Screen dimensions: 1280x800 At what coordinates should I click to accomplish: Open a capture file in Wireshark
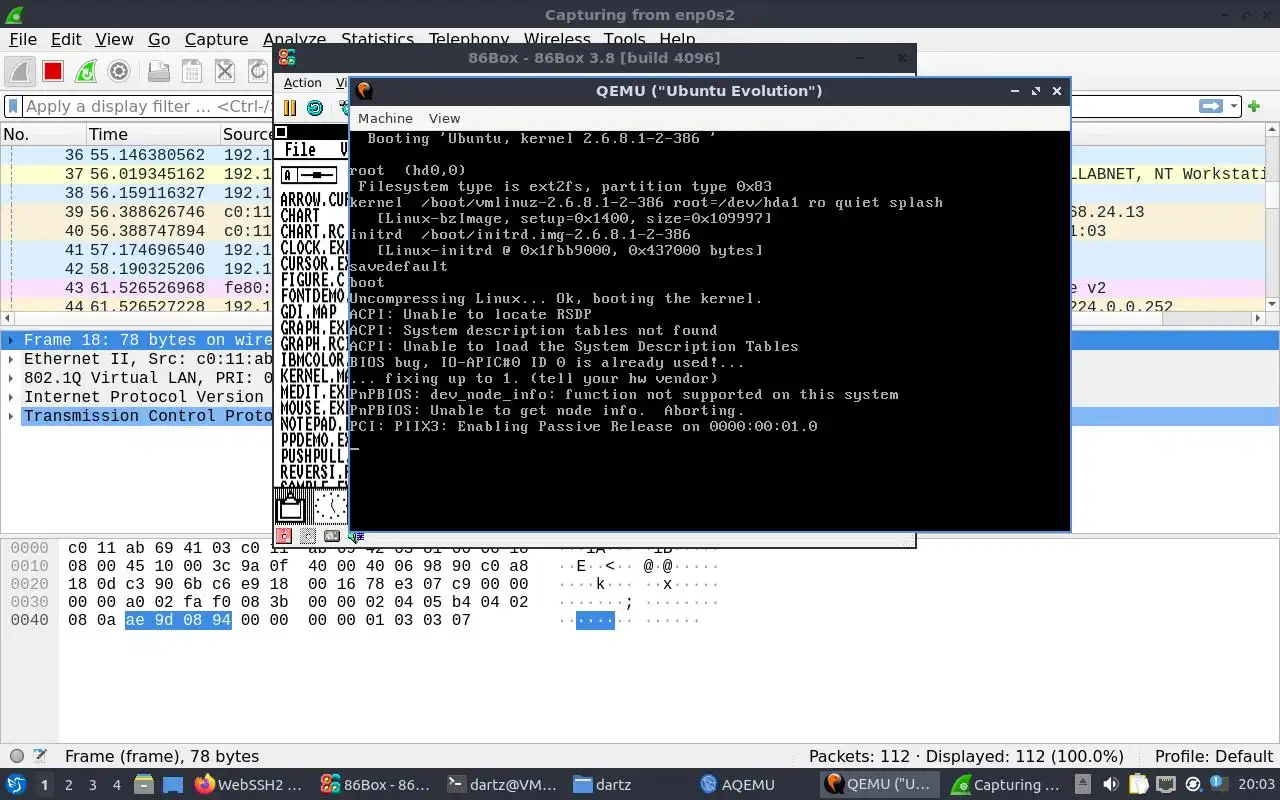click(158, 71)
